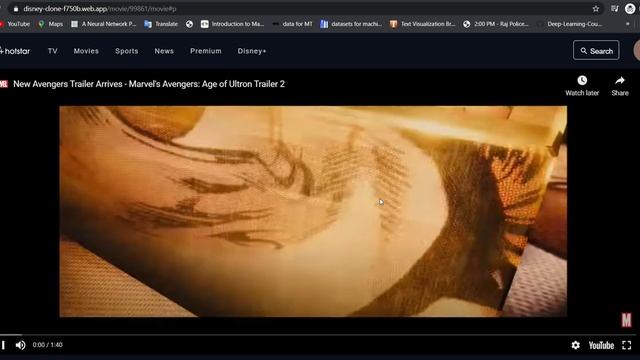Open the browser profile avatar

630,9
